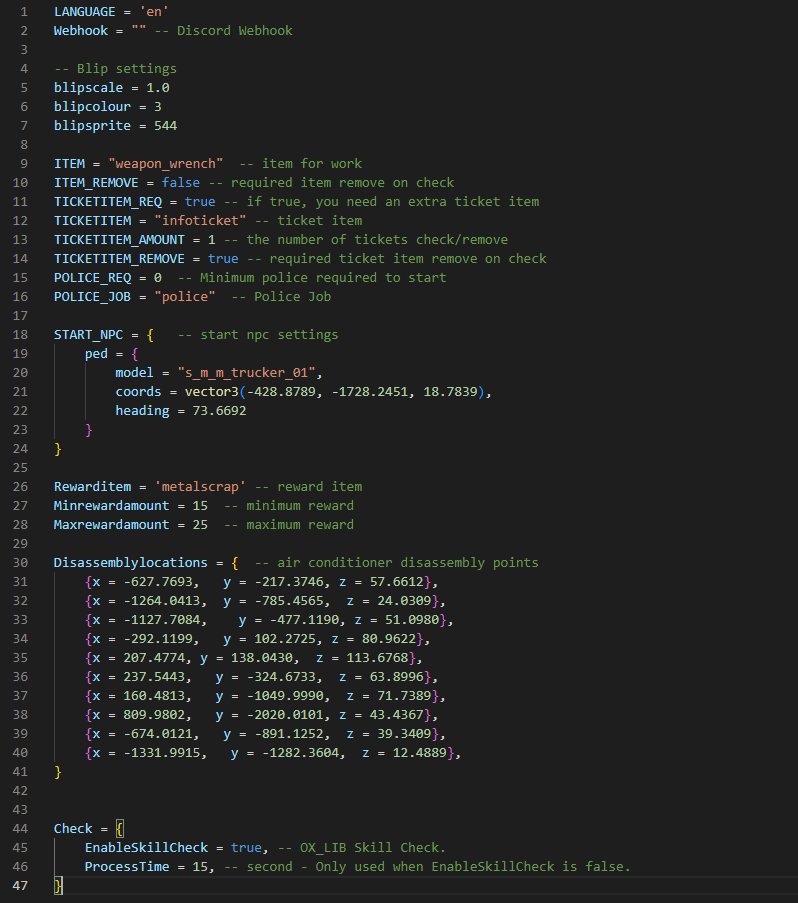
Task: Click the comment 'start npc settings'
Action: coord(269,335)
